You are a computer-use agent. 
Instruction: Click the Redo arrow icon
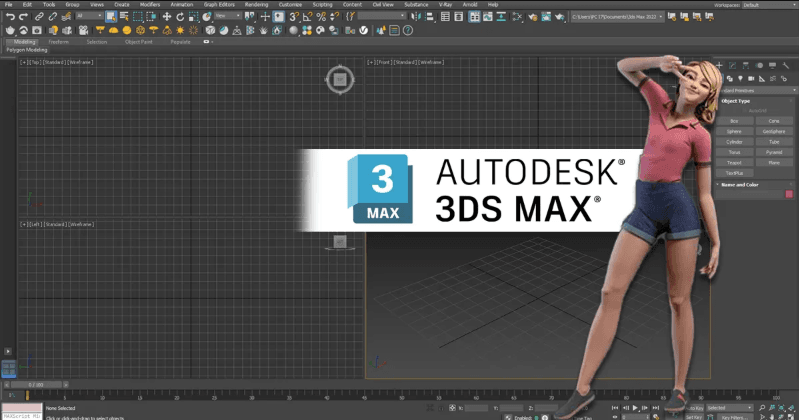click(23, 17)
